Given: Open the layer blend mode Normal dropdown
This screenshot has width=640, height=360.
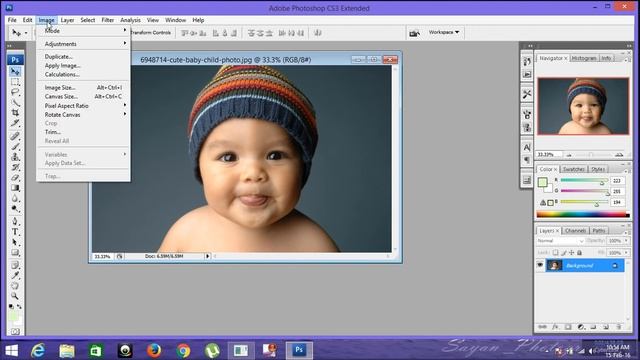Looking at the screenshot, I should pyautogui.click(x=560, y=241).
